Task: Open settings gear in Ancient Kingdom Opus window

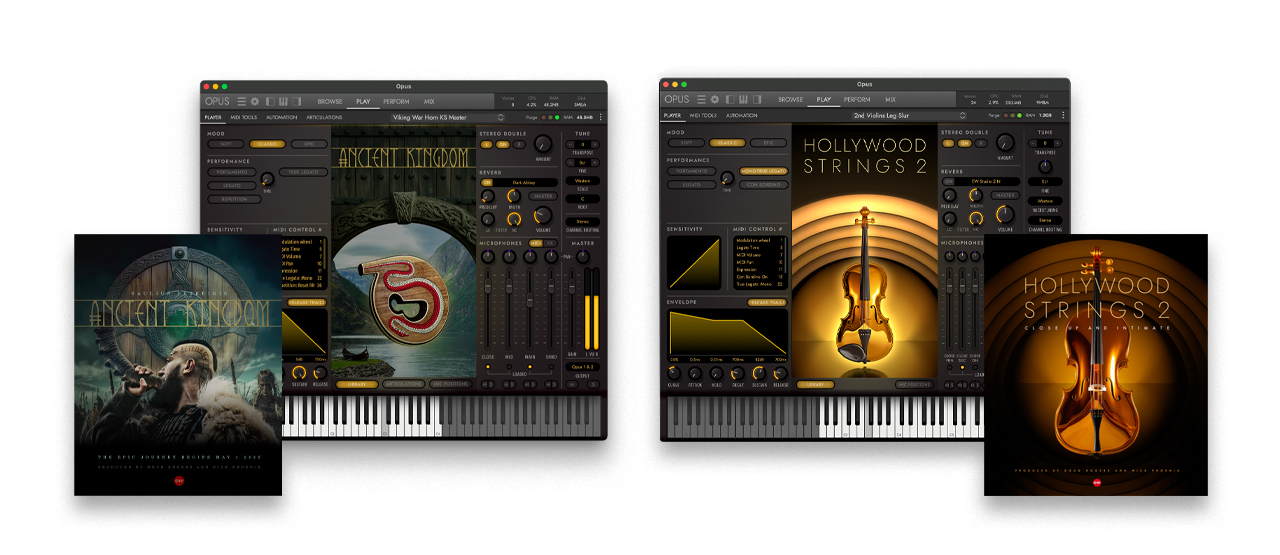Action: (x=255, y=101)
